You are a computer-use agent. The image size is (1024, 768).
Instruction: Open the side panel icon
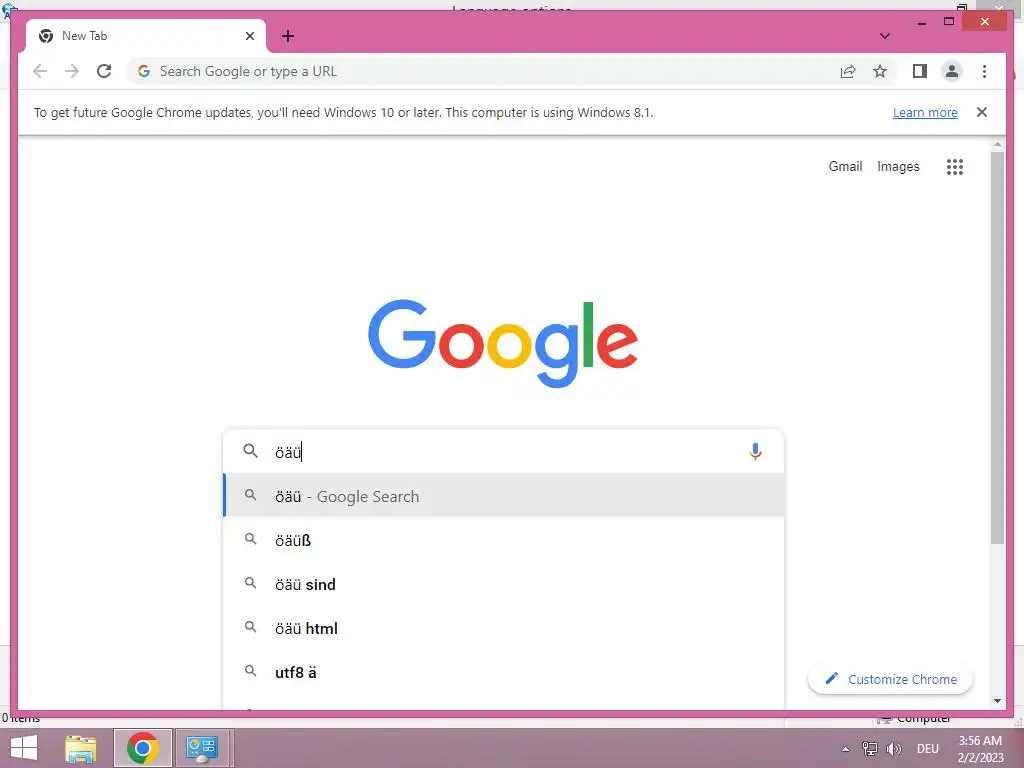920,71
